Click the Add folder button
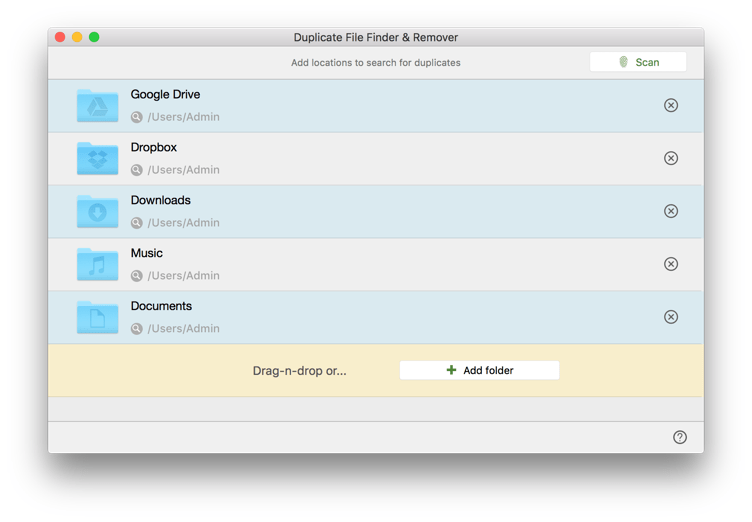Screen dimensions: 752x522 [479, 370]
